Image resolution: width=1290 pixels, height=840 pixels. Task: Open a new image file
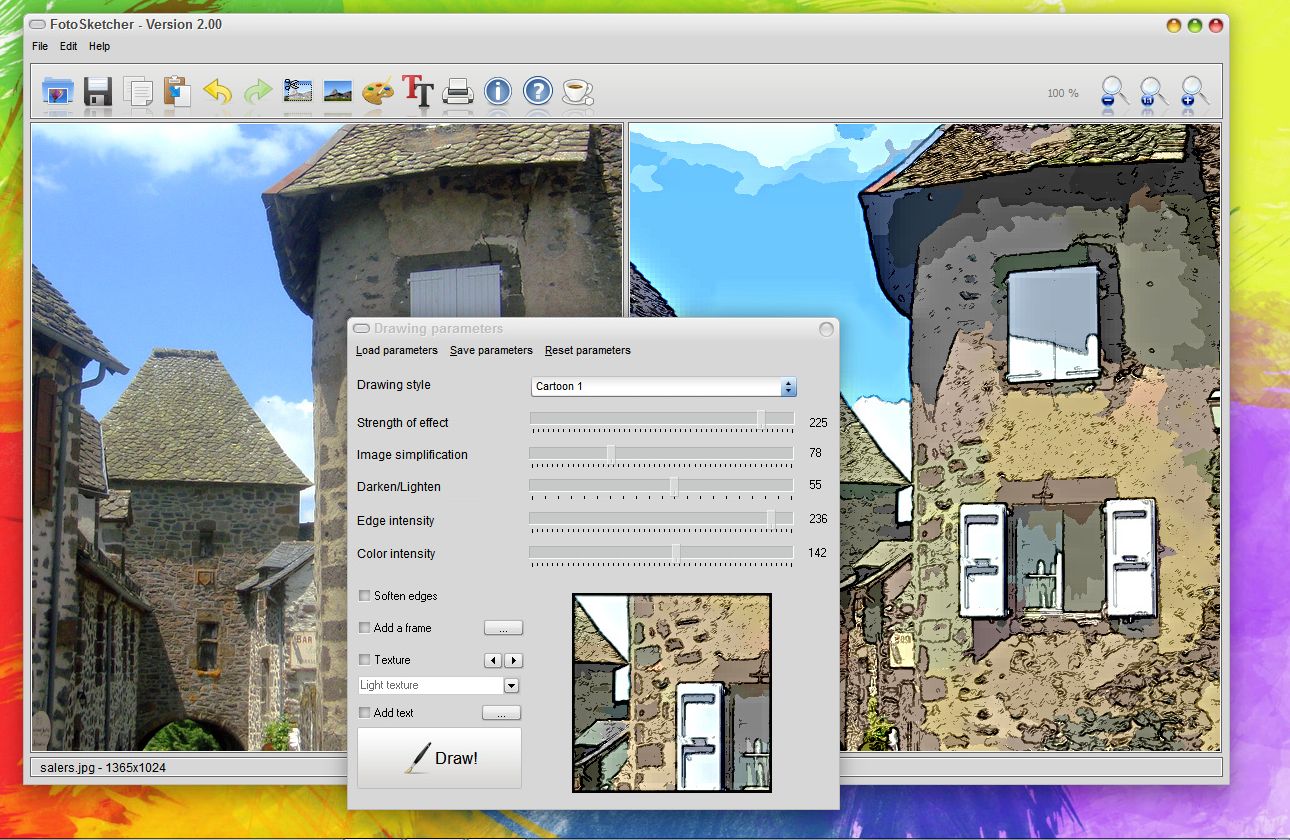click(57, 92)
